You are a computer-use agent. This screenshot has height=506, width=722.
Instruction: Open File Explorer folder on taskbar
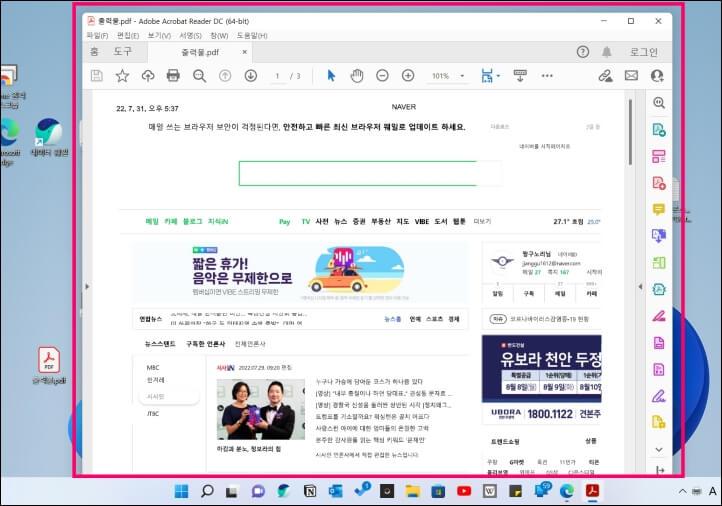coord(413,491)
